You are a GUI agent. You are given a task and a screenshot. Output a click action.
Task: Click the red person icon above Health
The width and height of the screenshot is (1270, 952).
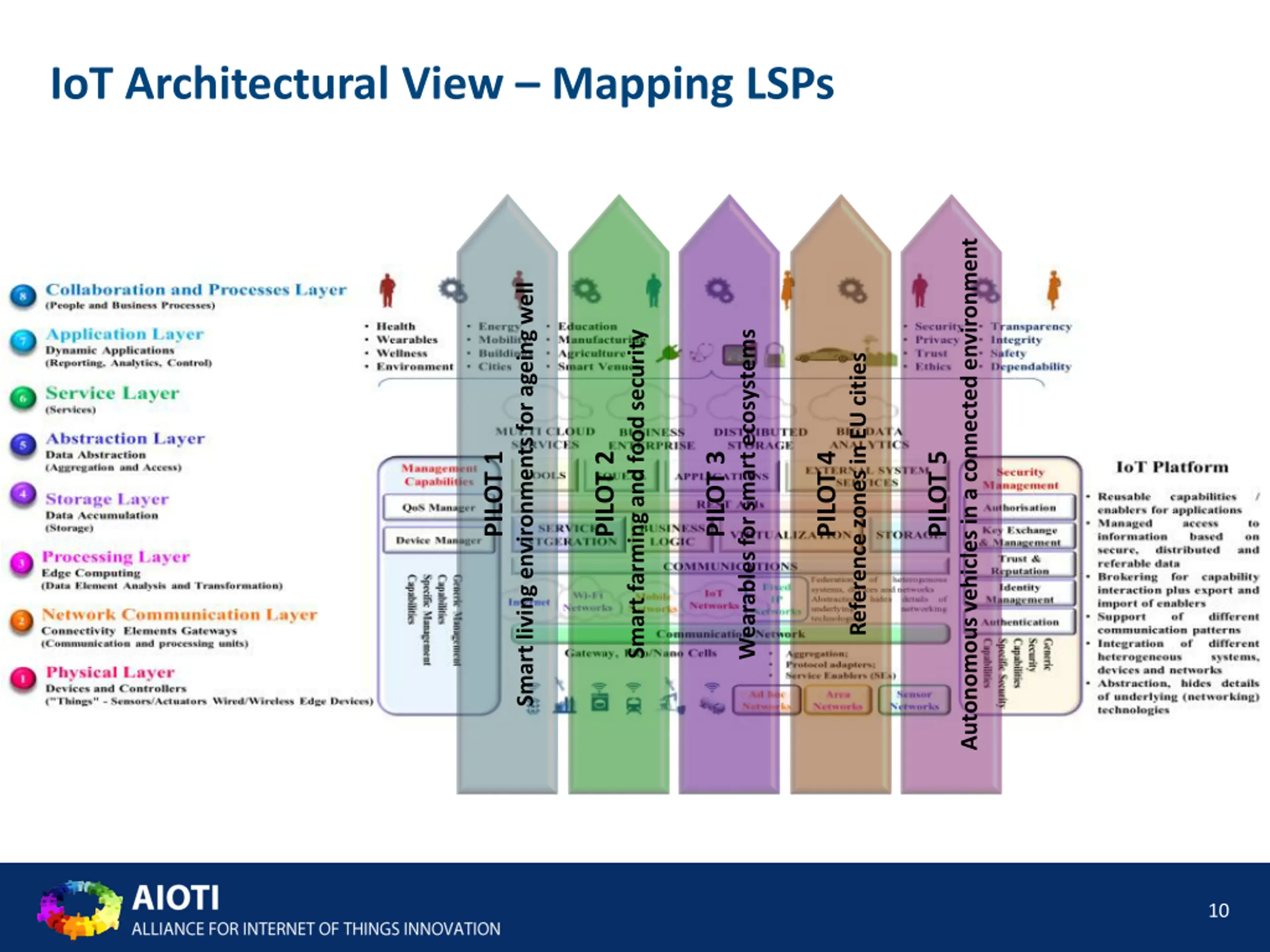click(387, 290)
